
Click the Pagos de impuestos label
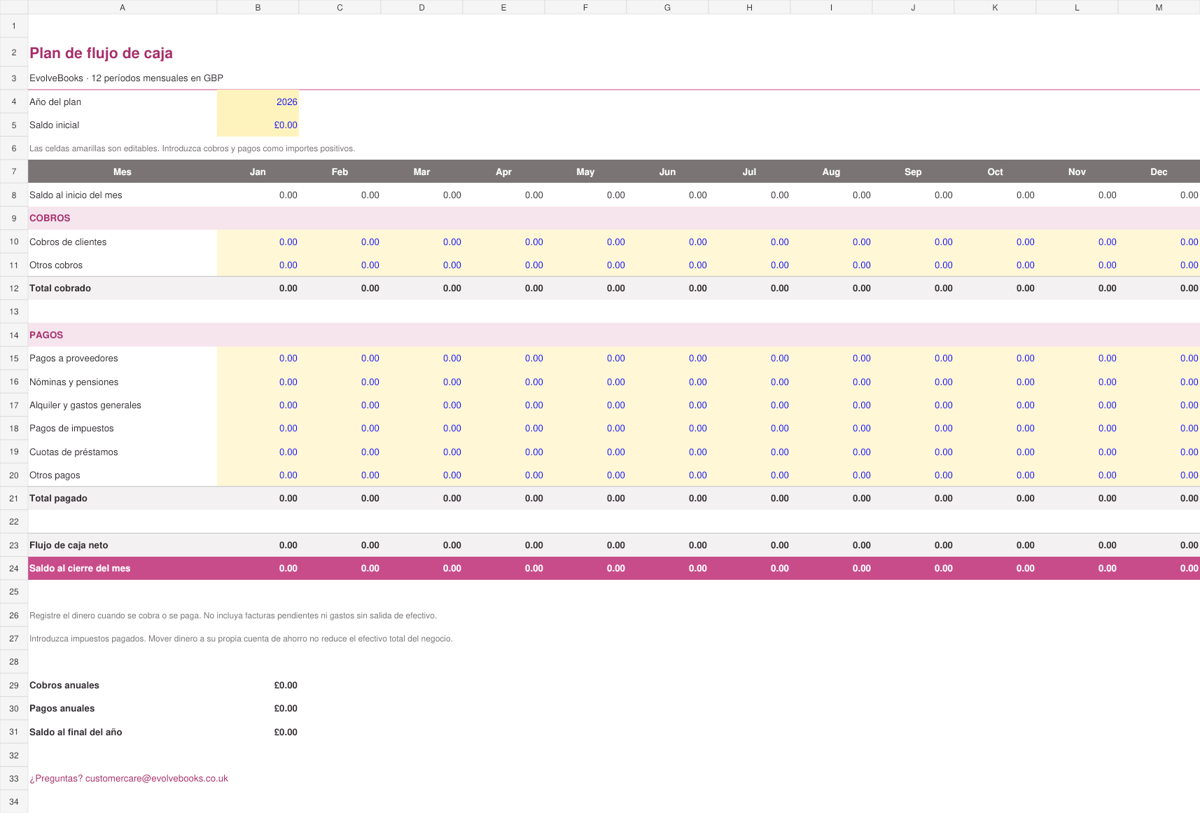[x=71, y=428]
